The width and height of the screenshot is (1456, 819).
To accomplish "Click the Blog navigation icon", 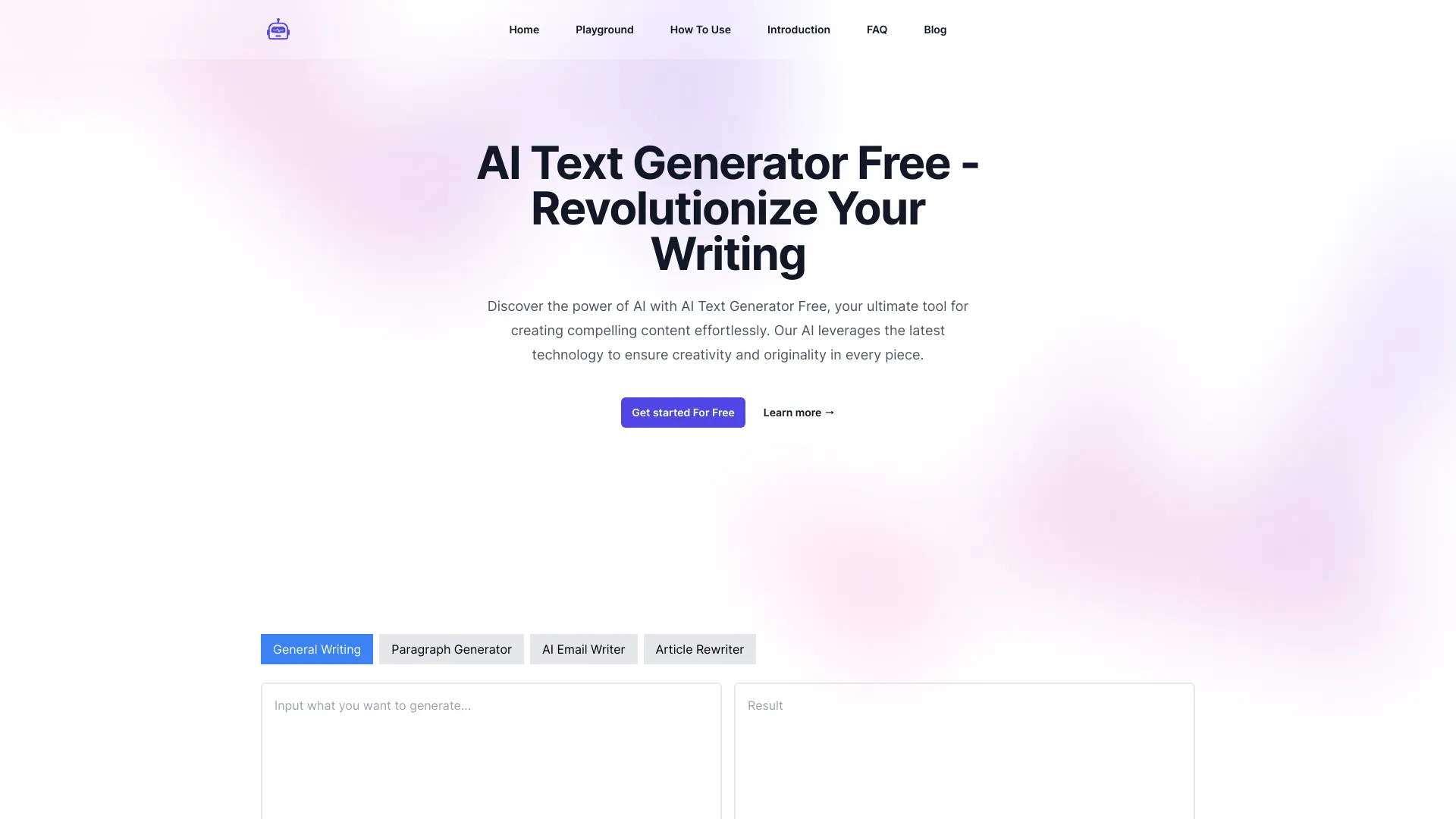I will pos(934,30).
